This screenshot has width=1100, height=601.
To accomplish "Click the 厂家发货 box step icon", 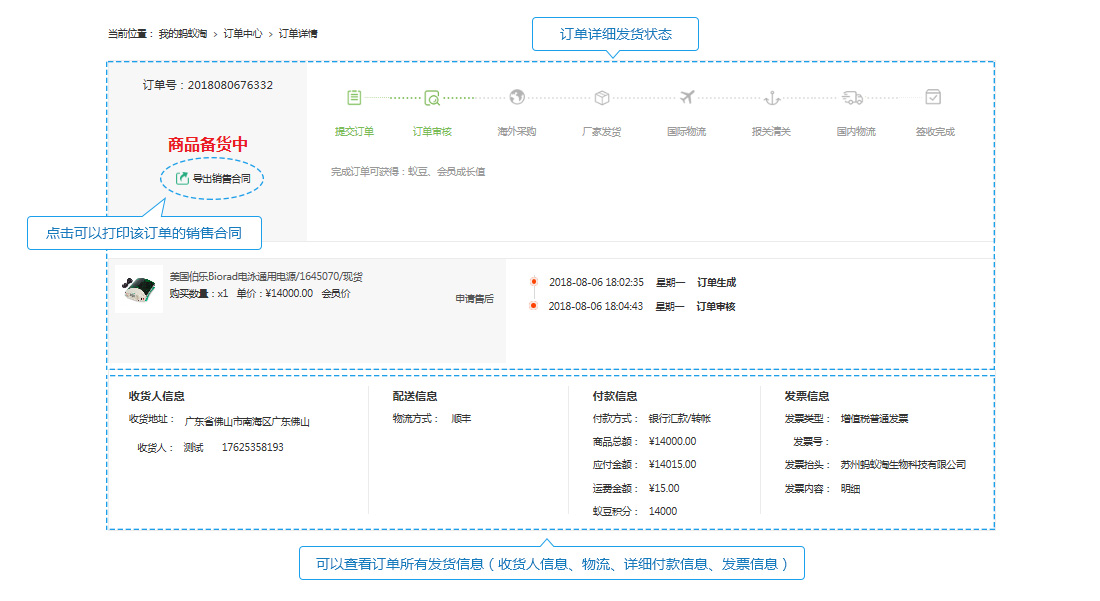I will pos(602,97).
